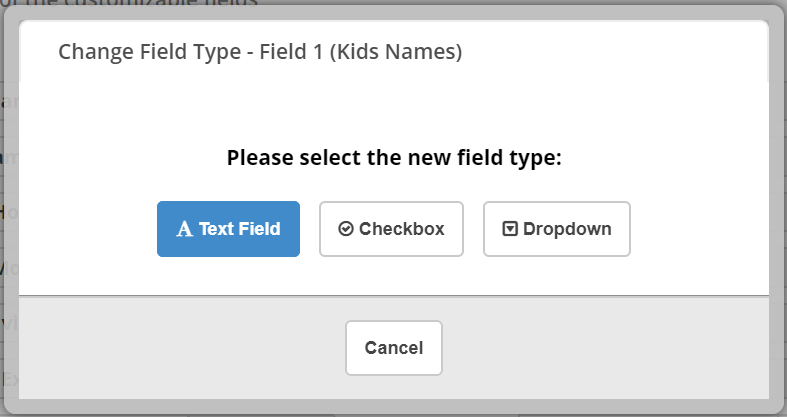Click the caret-square icon beside Dropdown
787x417 pixels.
[510, 229]
